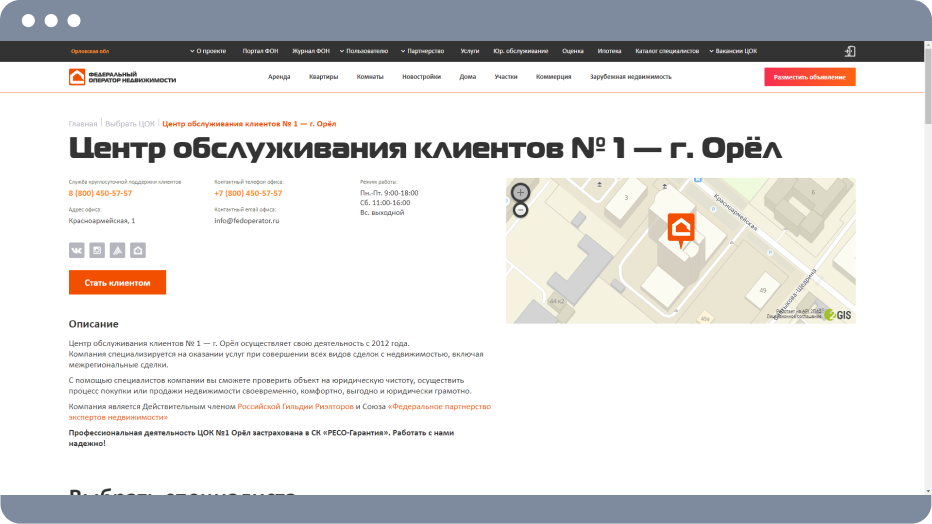Click the working hours Пн.-Пт. 9:00-18:00

coord(389,193)
